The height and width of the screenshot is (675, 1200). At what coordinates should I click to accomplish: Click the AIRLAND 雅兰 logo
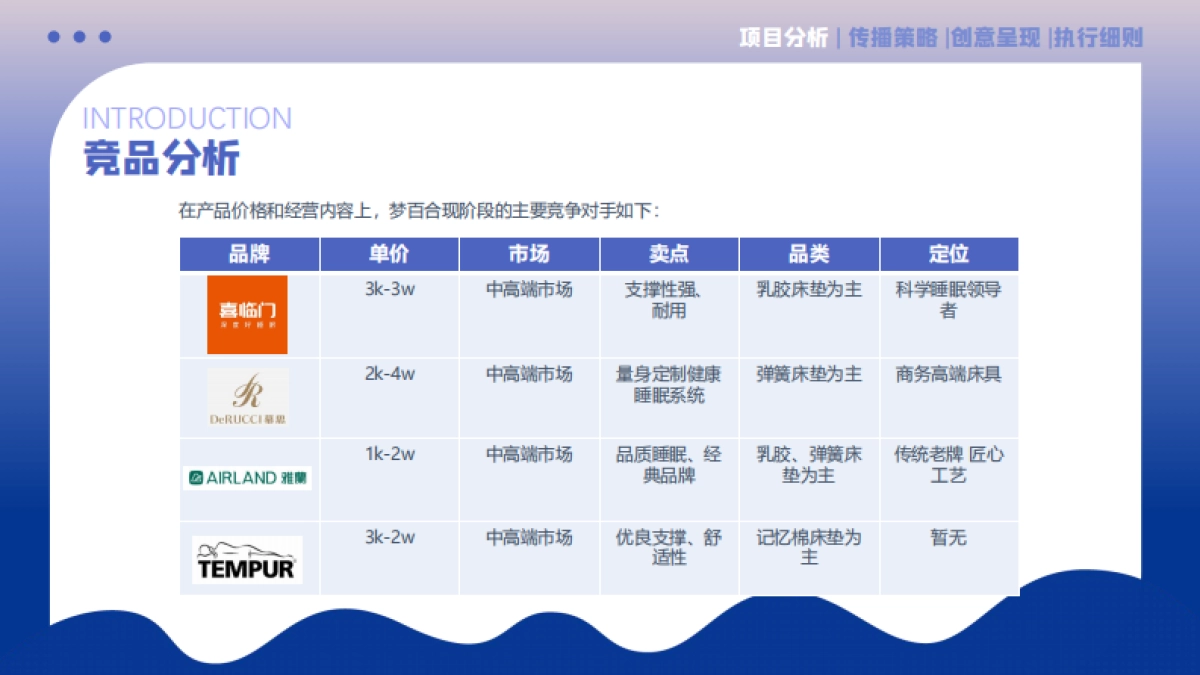click(248, 478)
